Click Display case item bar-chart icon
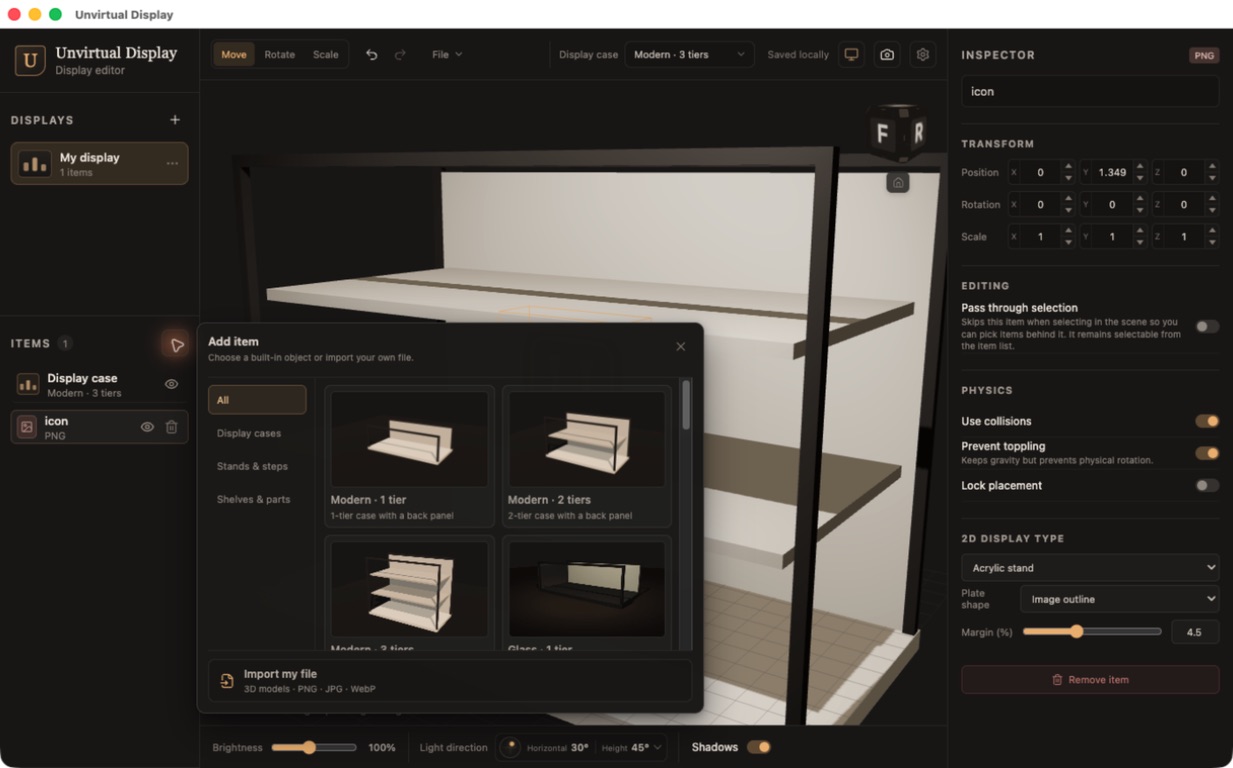This screenshot has width=1233, height=768. pos(28,384)
